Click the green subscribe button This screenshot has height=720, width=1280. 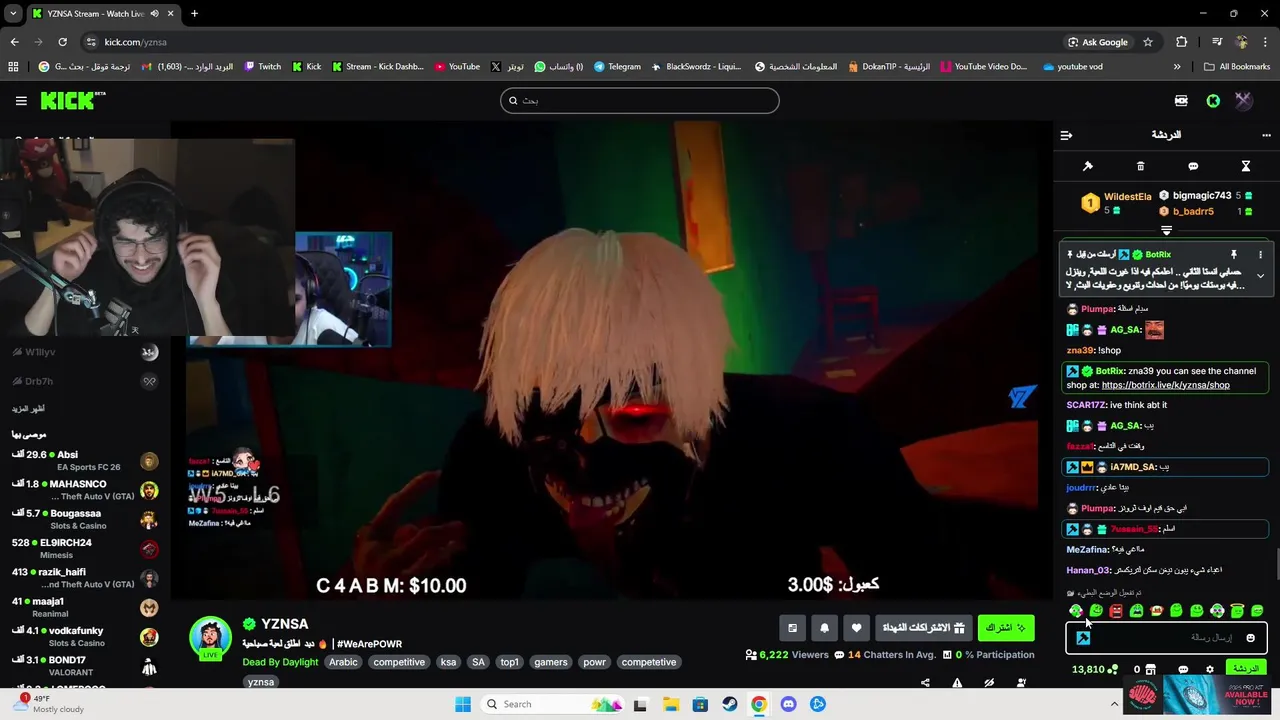point(1006,628)
